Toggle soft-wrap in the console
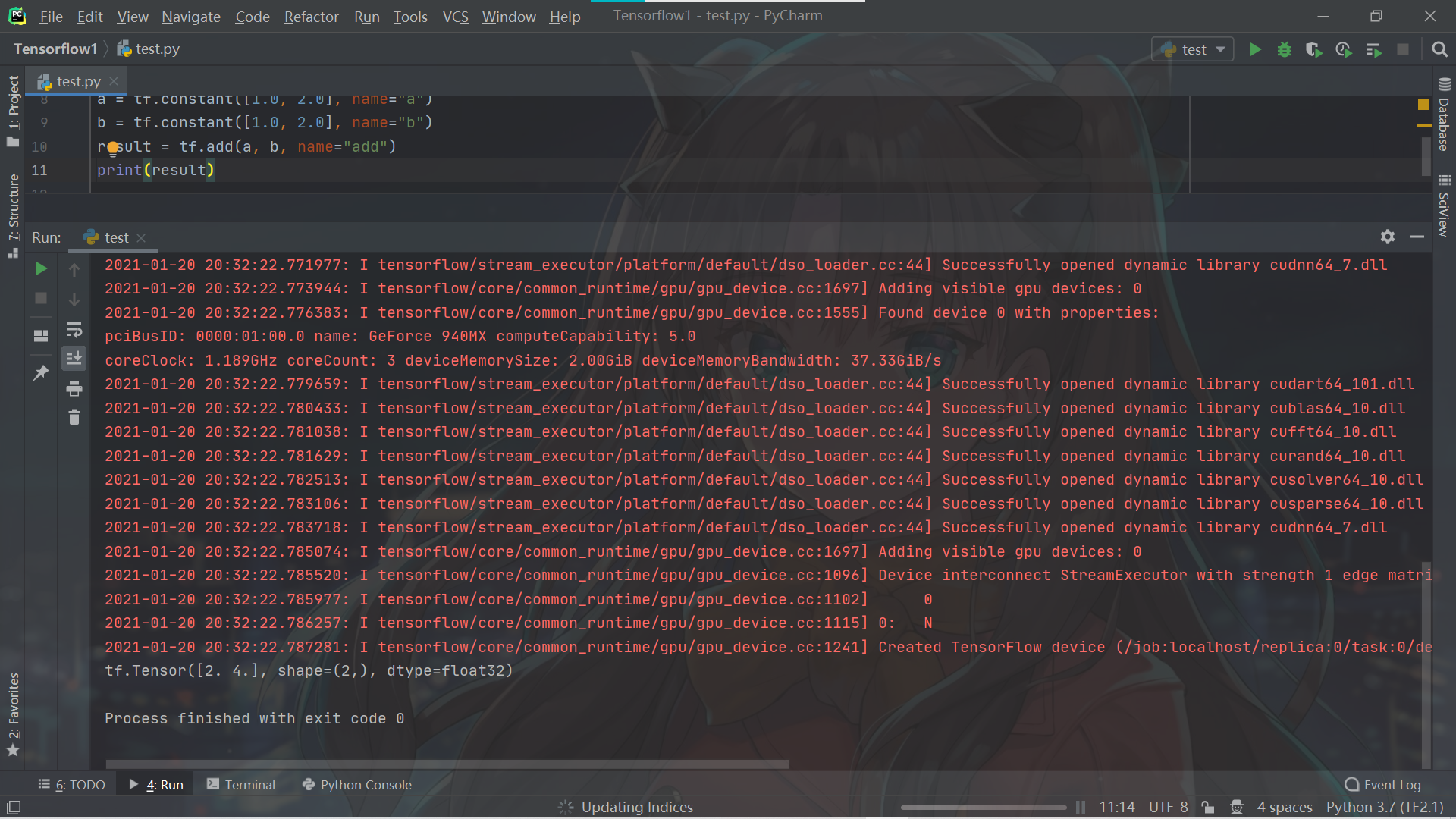The height and width of the screenshot is (819, 1456). 74,330
